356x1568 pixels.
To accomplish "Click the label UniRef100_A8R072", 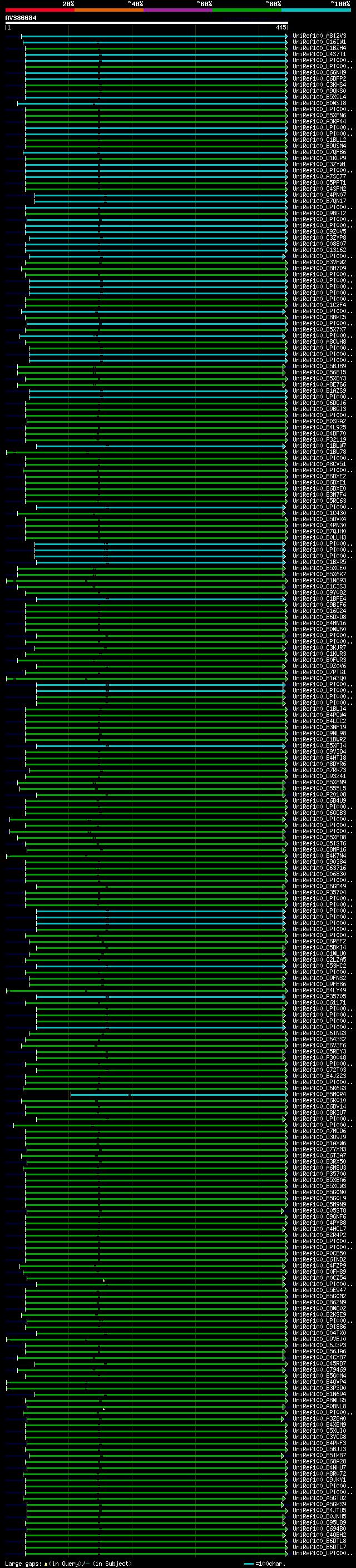I will (319, 1473).
